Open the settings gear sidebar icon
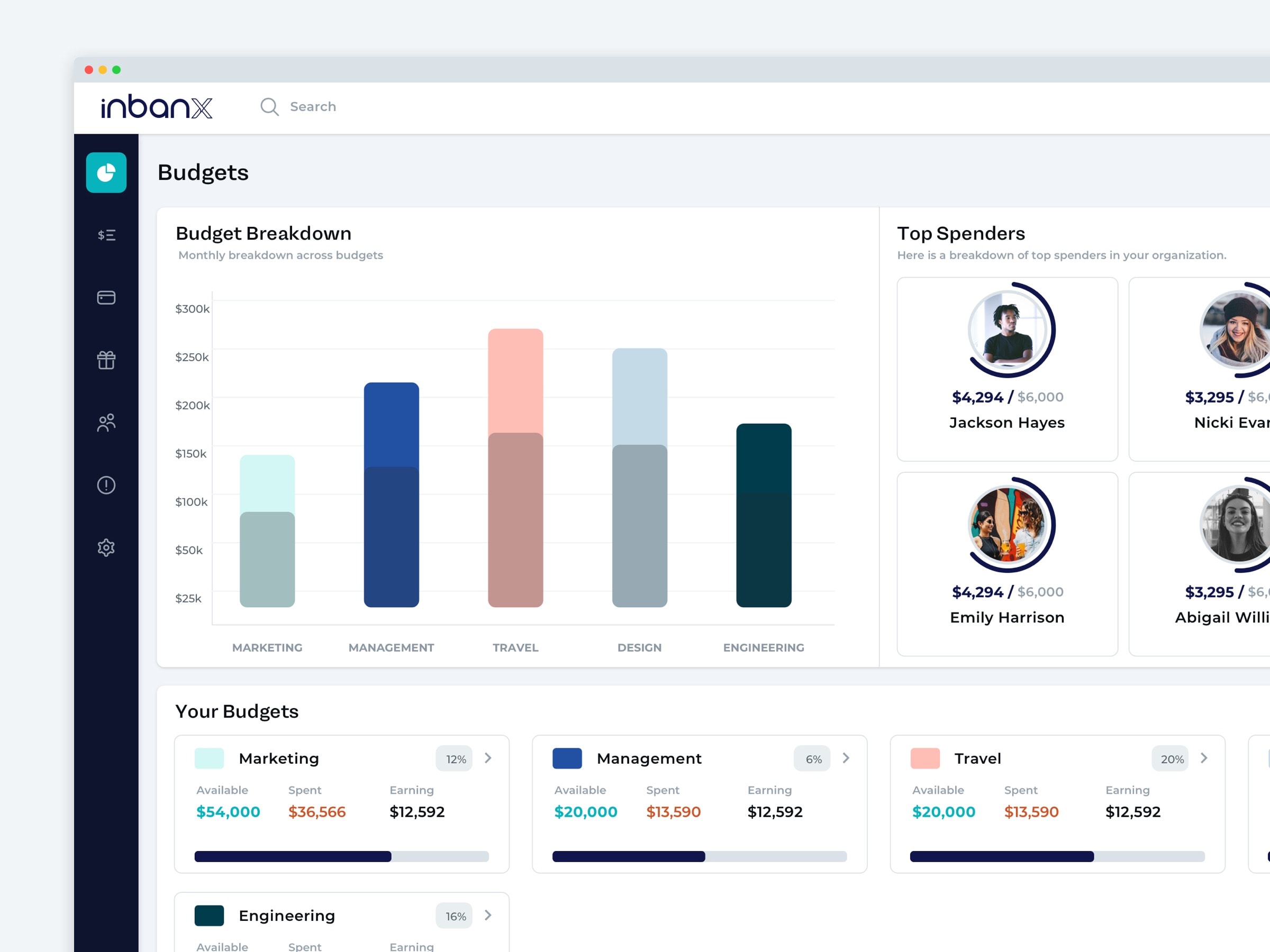The image size is (1270, 952). pos(106,547)
